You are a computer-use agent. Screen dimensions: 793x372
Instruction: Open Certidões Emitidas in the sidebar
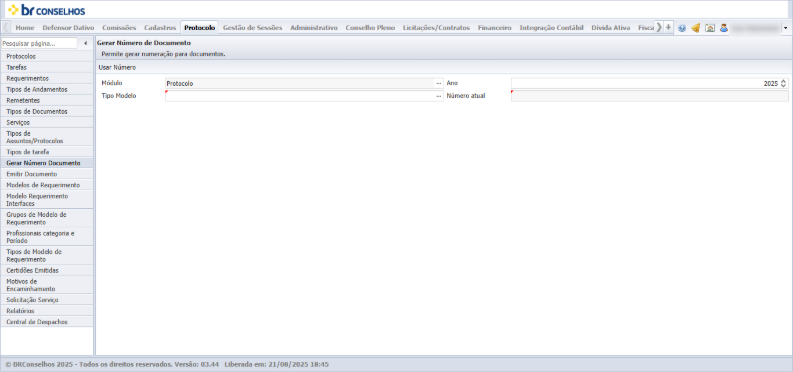coord(47,270)
